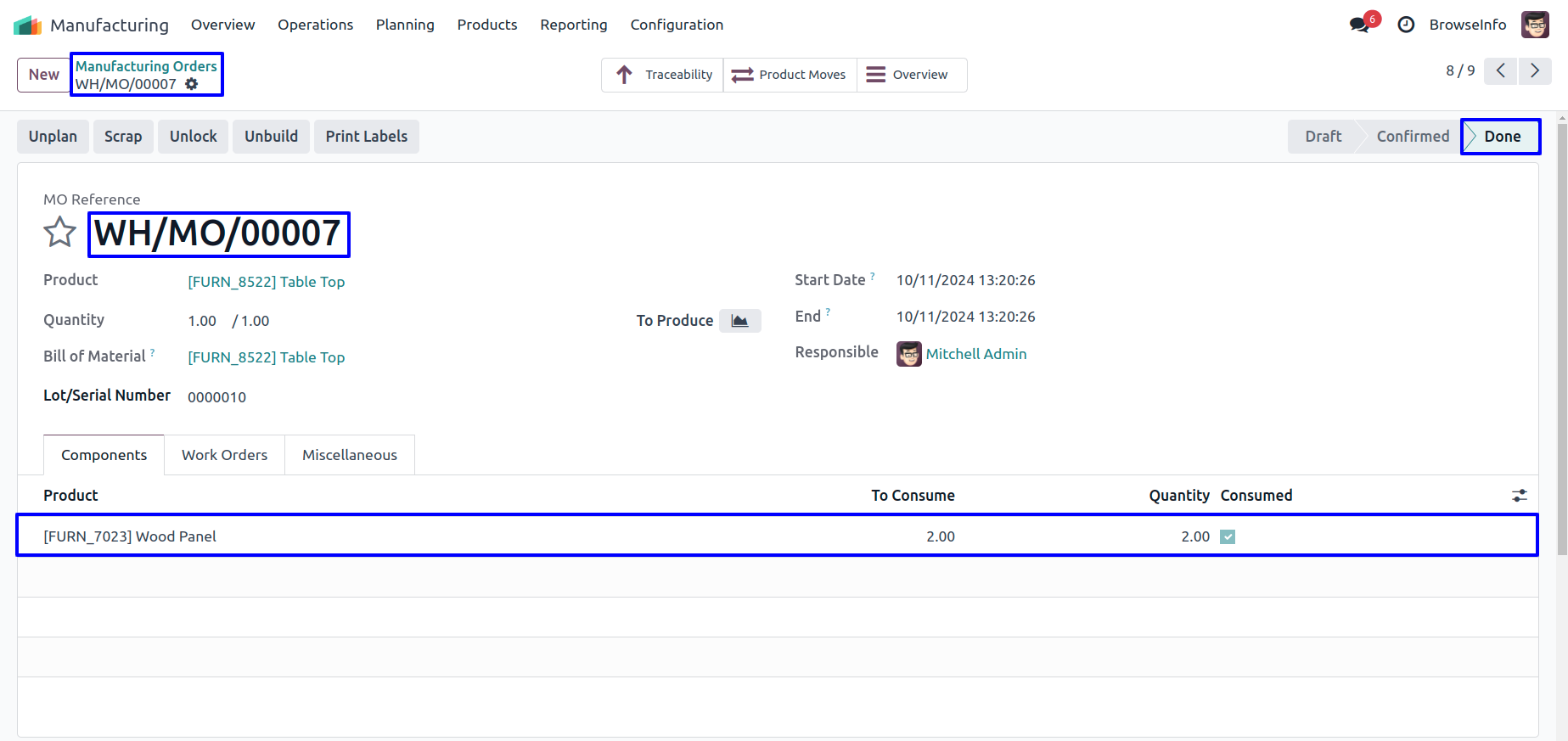Open the discuss messages chat icon

(x=1360, y=25)
